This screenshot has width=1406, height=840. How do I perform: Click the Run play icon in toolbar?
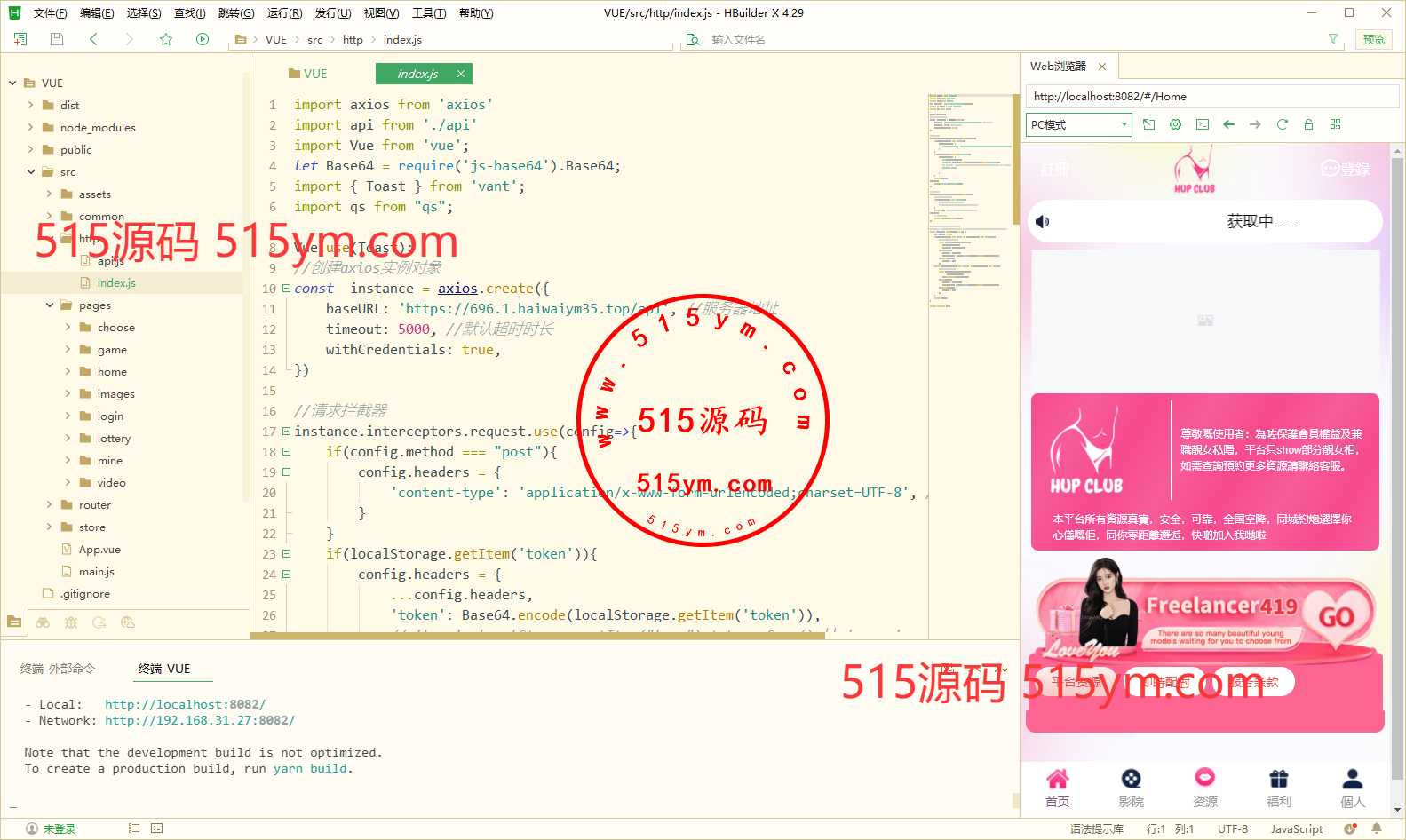coord(203,39)
